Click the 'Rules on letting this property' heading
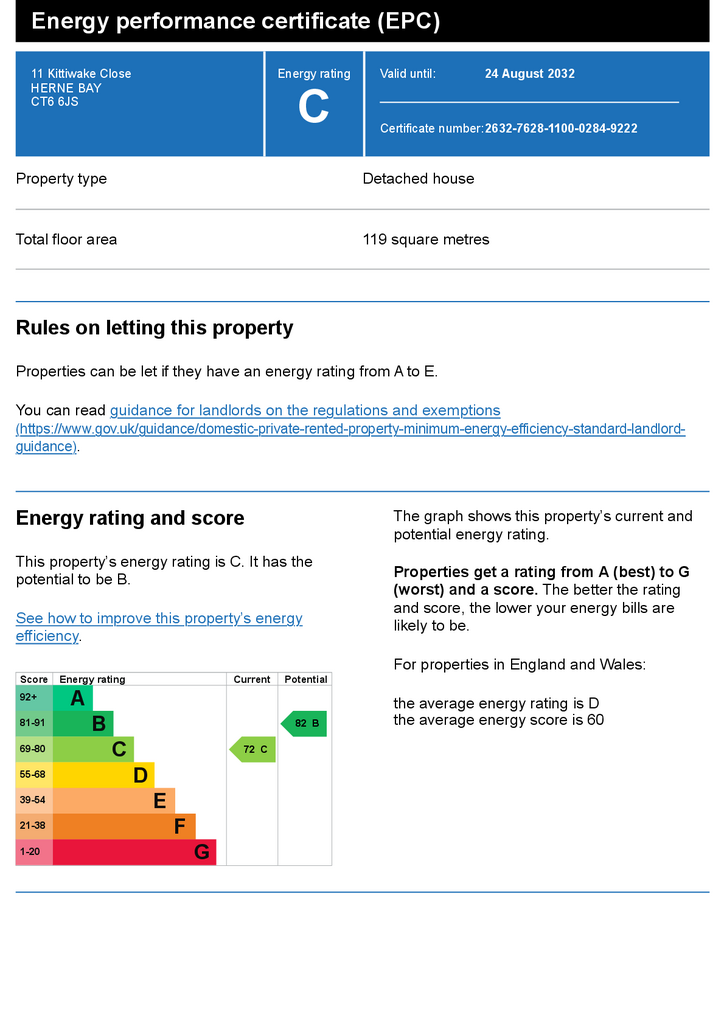 pos(155,328)
